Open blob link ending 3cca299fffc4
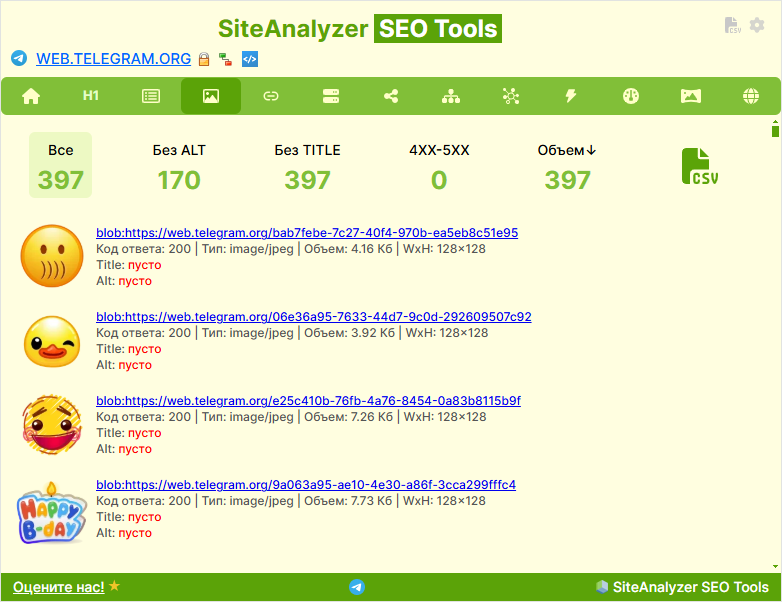 point(306,485)
